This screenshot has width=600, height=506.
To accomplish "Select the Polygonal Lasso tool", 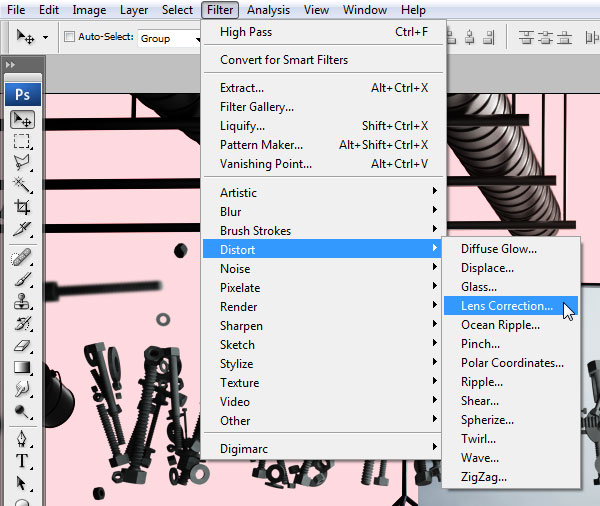I will click(x=23, y=163).
